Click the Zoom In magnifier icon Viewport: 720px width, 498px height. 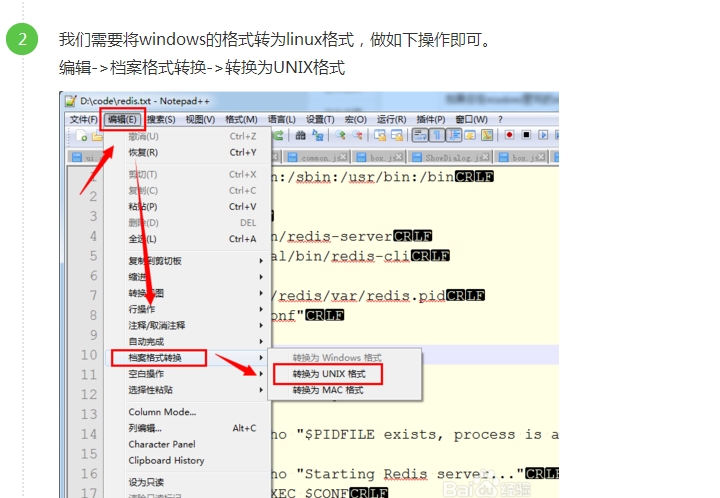click(x=340, y=135)
